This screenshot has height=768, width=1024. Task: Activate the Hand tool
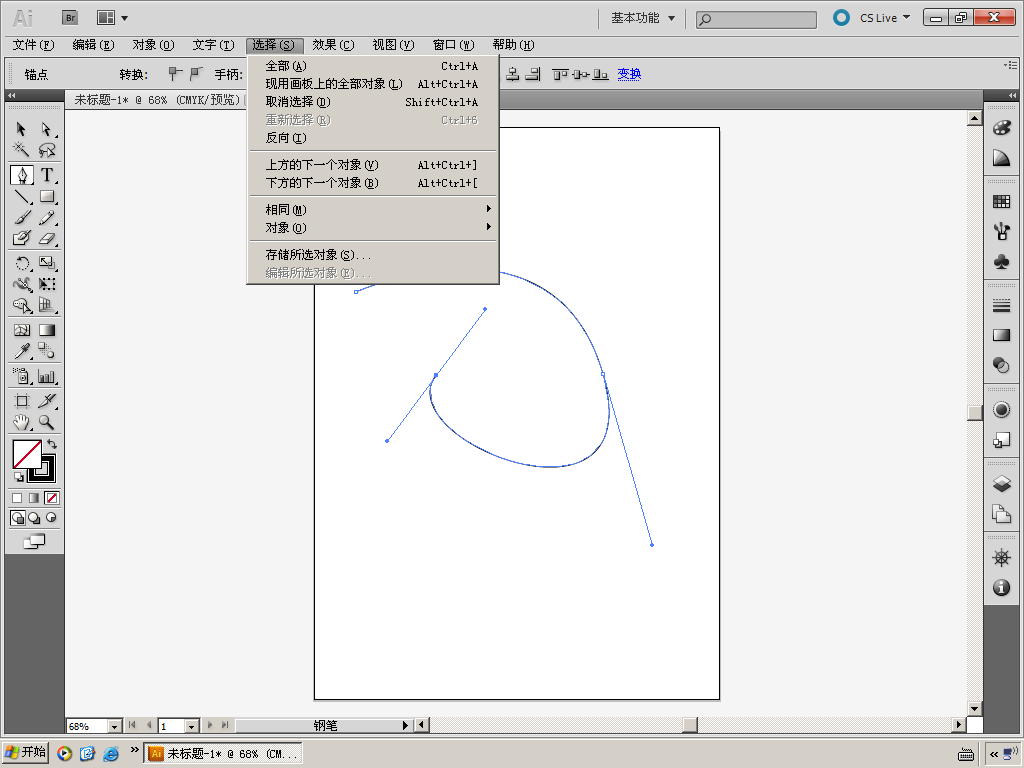[22, 423]
